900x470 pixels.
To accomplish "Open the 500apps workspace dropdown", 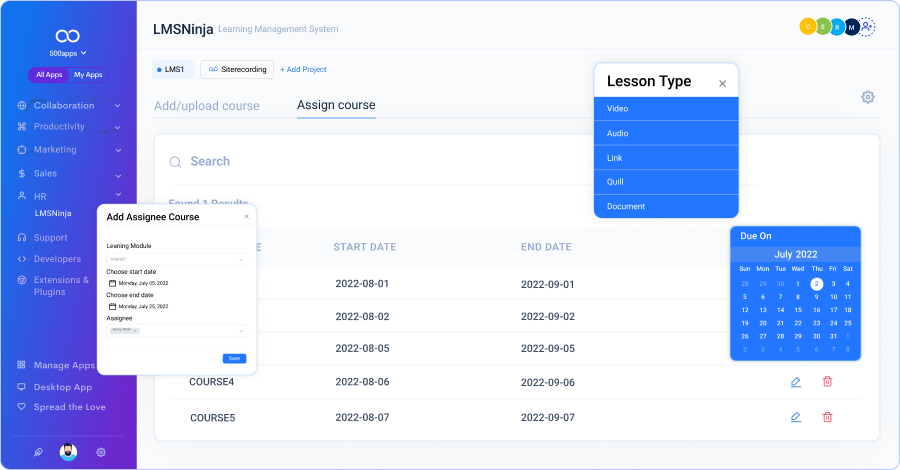I will coord(68,53).
